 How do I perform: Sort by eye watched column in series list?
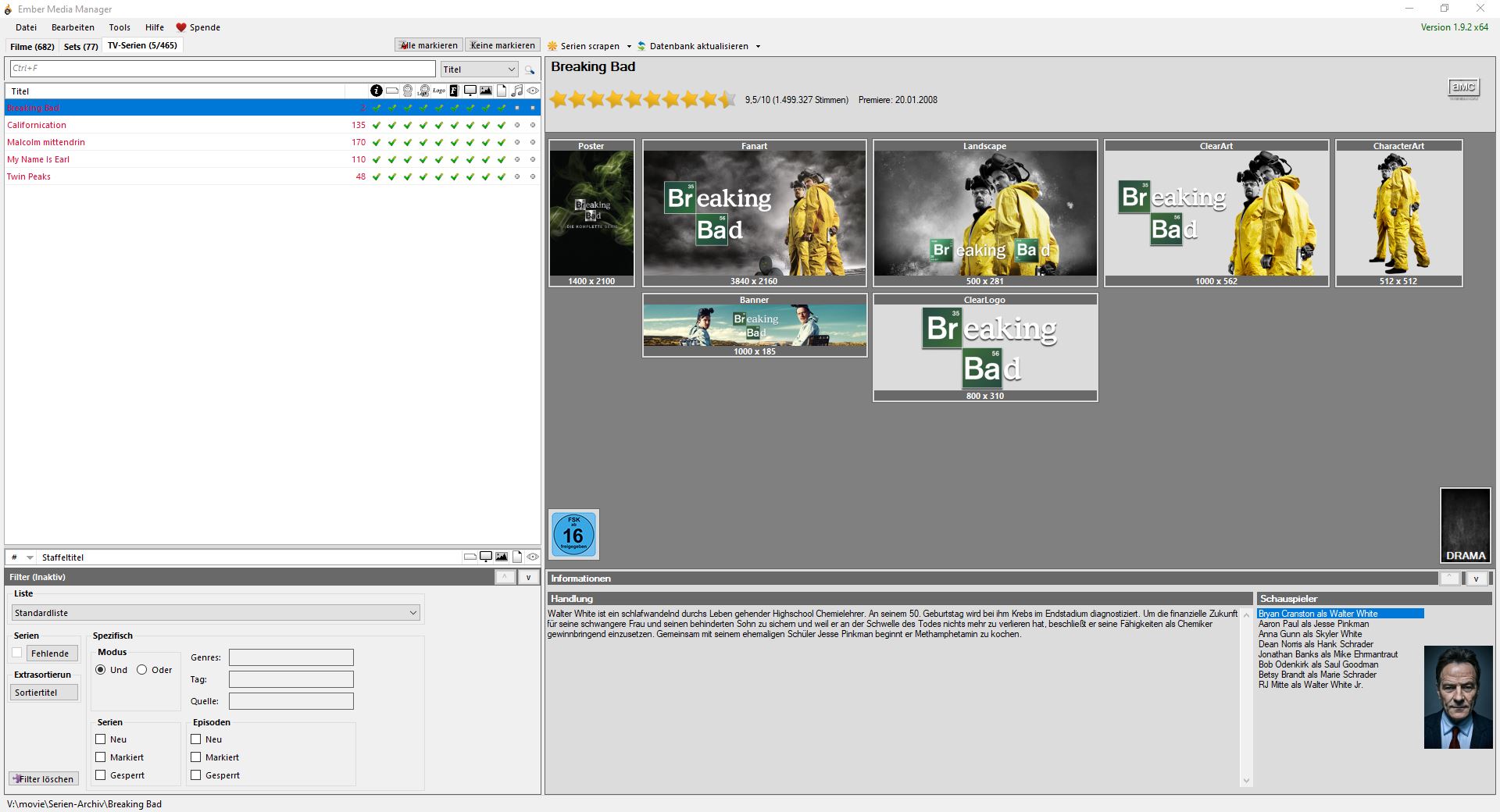point(533,91)
